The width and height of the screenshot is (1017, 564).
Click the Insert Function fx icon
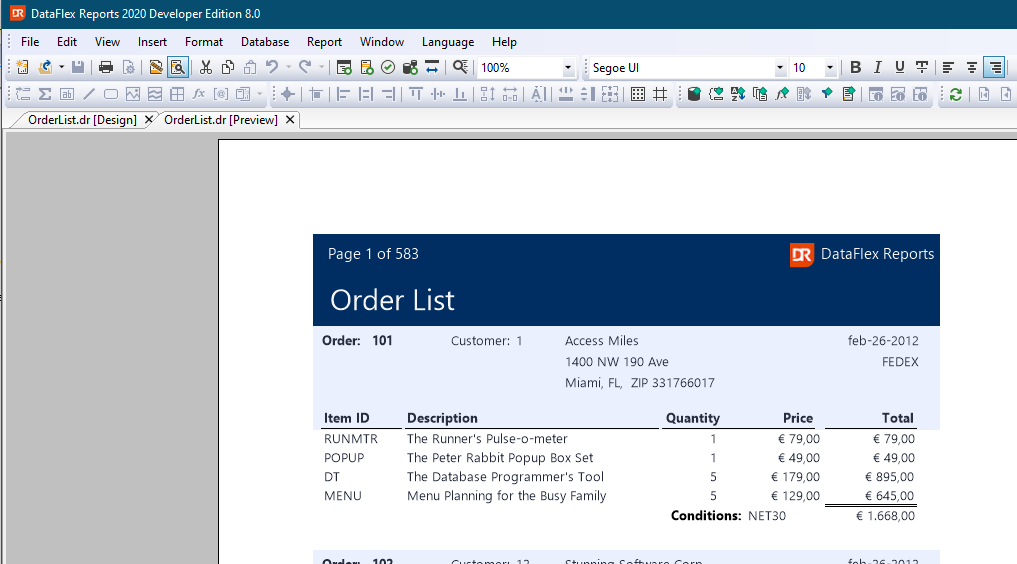tap(199, 95)
